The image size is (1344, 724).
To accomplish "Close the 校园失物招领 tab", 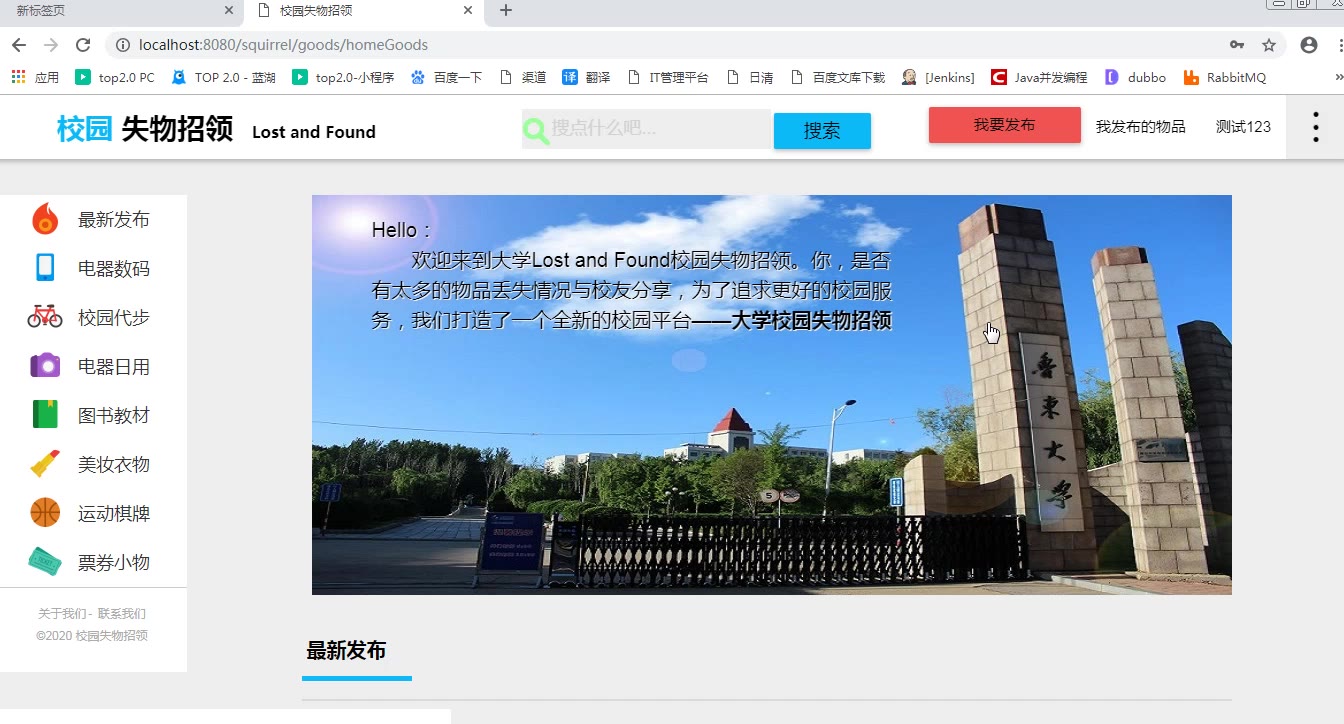I will point(468,11).
